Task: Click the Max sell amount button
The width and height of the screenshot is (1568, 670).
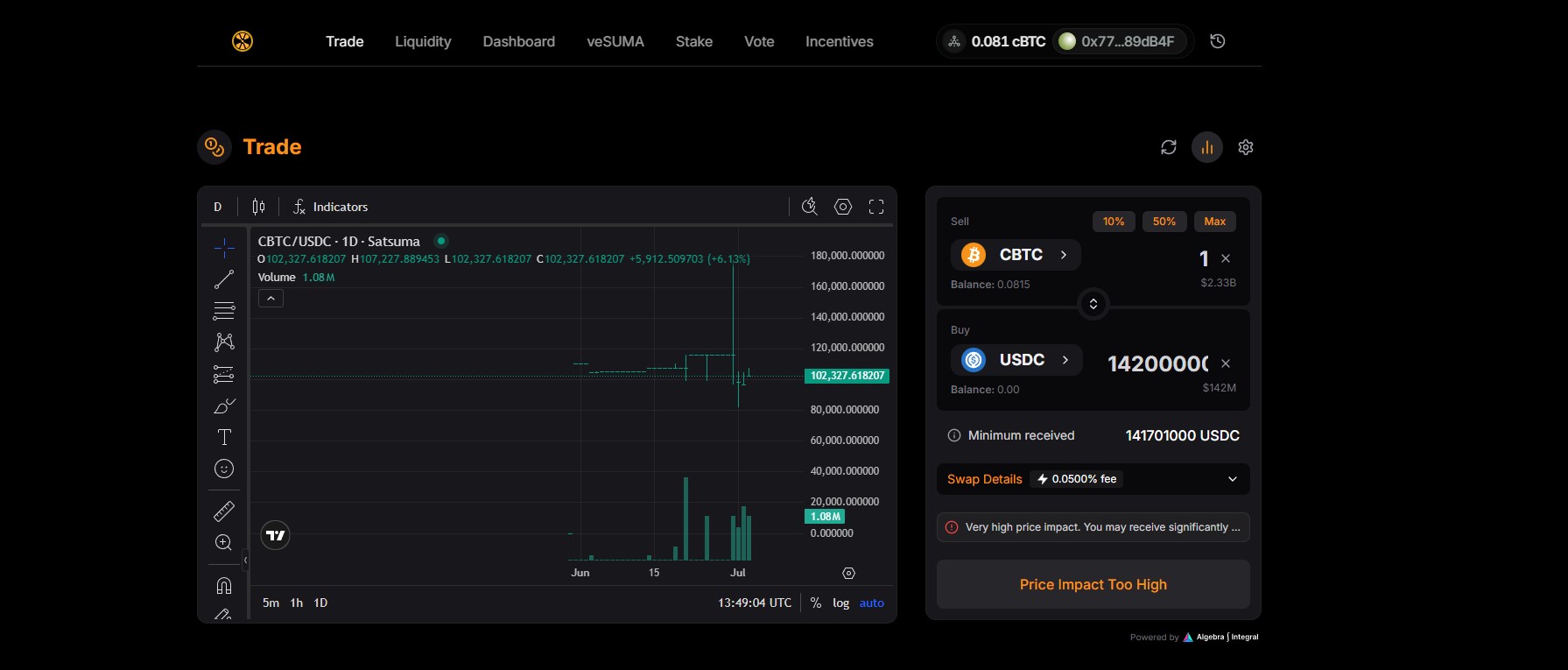Action: (x=1214, y=222)
